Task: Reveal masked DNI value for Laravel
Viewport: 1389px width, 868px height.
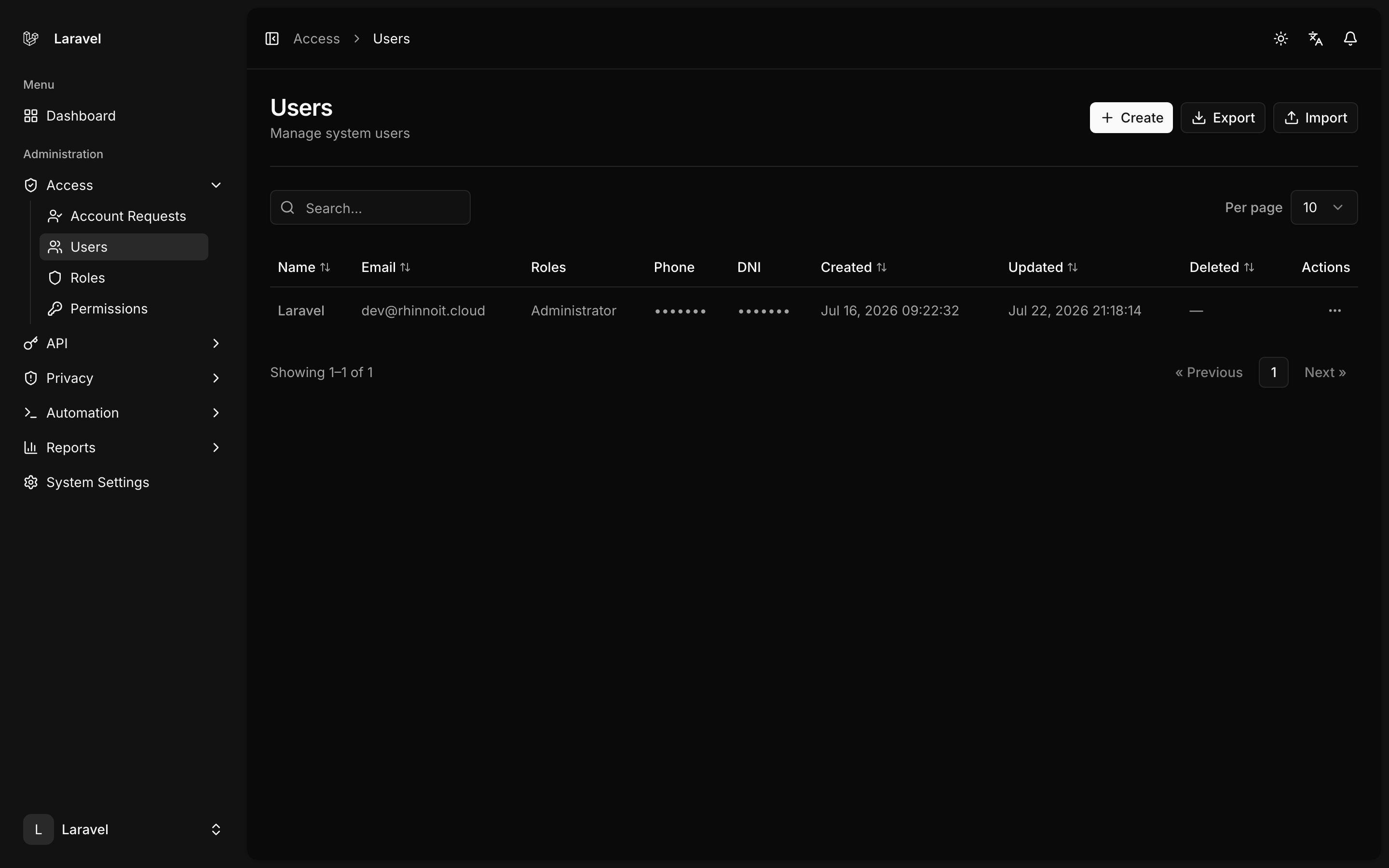Action: pos(763,311)
